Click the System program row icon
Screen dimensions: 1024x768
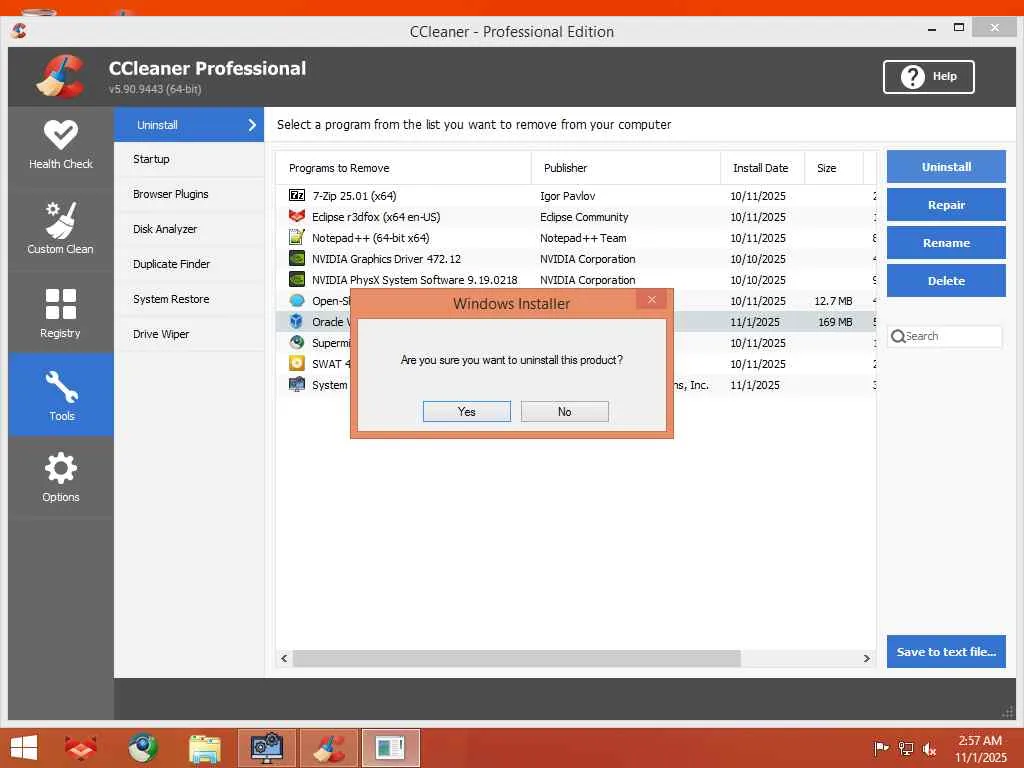[296, 384]
